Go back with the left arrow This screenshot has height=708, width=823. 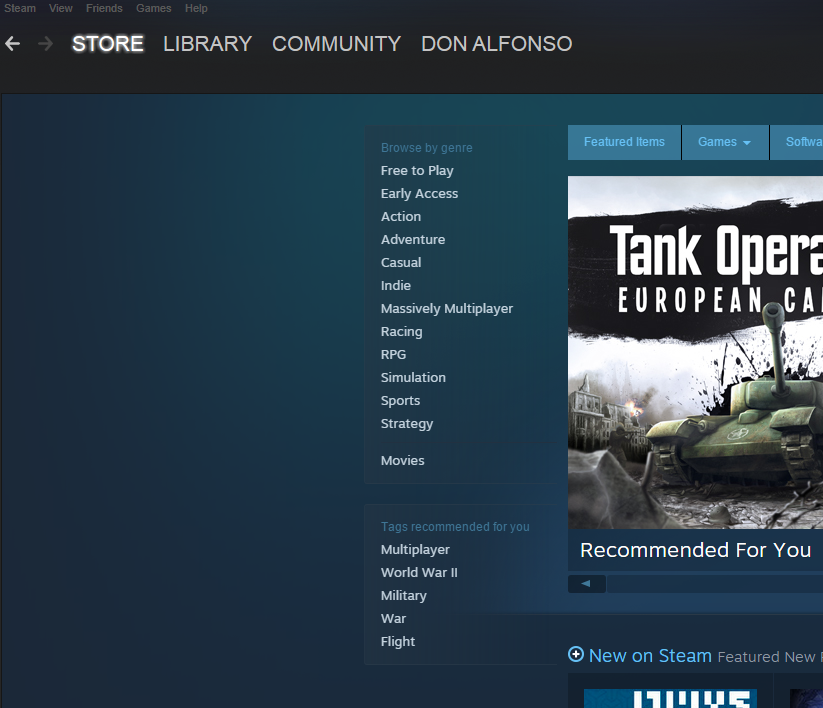13,44
